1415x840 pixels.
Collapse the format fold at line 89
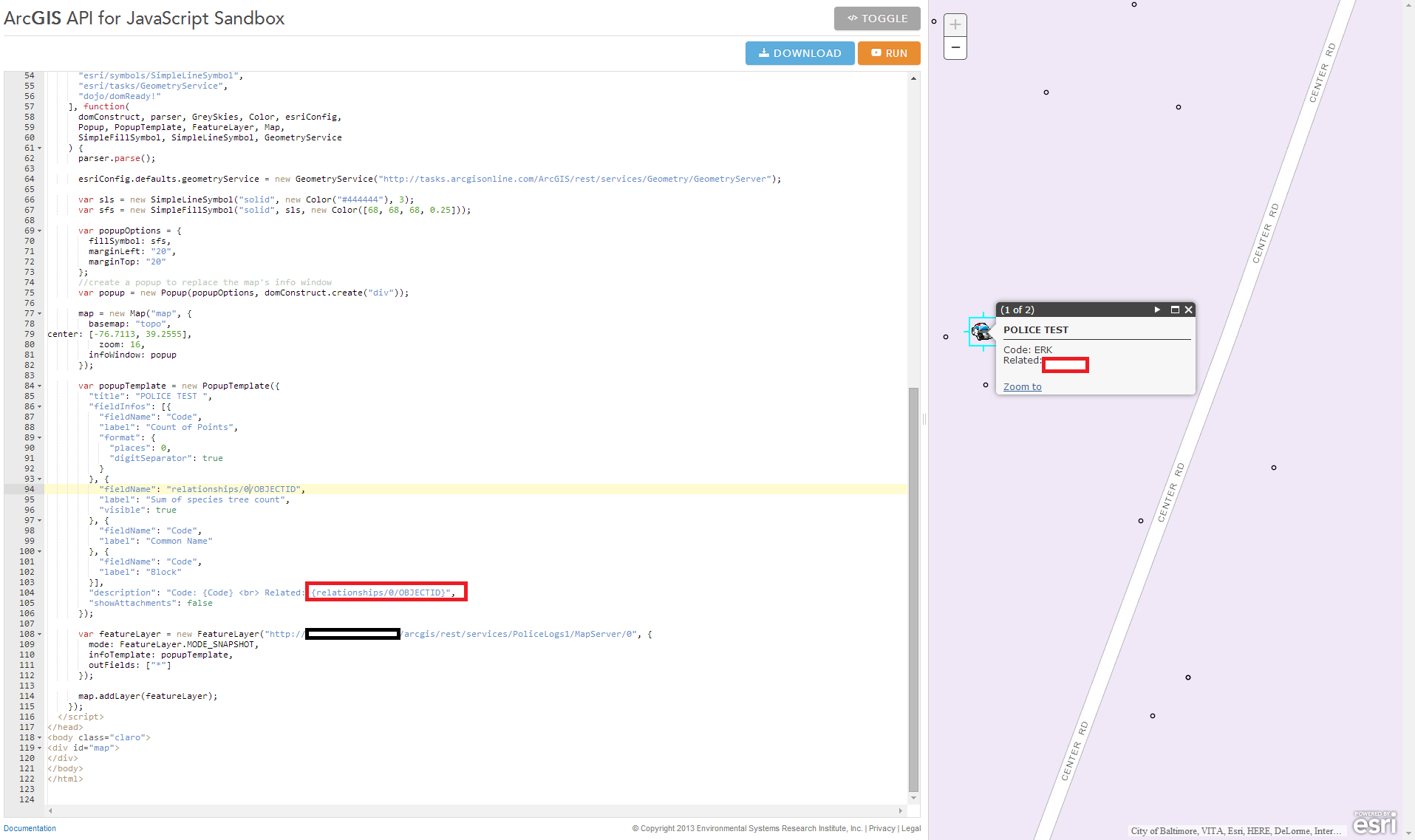tap(40, 438)
